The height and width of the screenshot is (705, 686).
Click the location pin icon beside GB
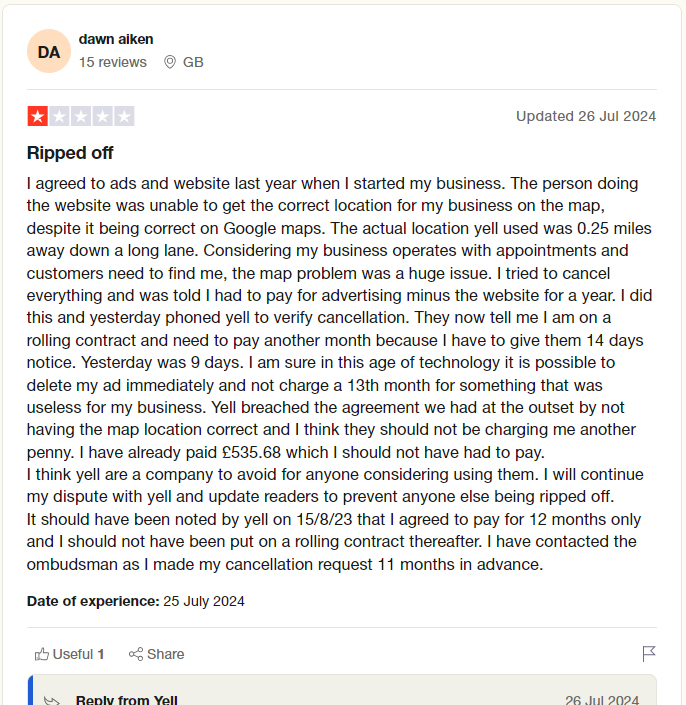pyautogui.click(x=170, y=62)
